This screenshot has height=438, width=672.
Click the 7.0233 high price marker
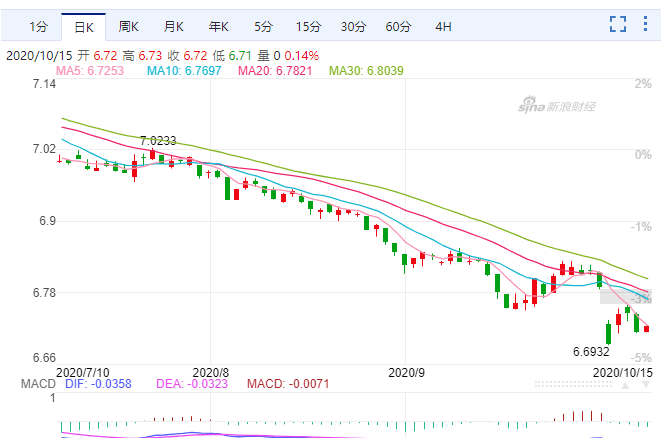[158, 141]
